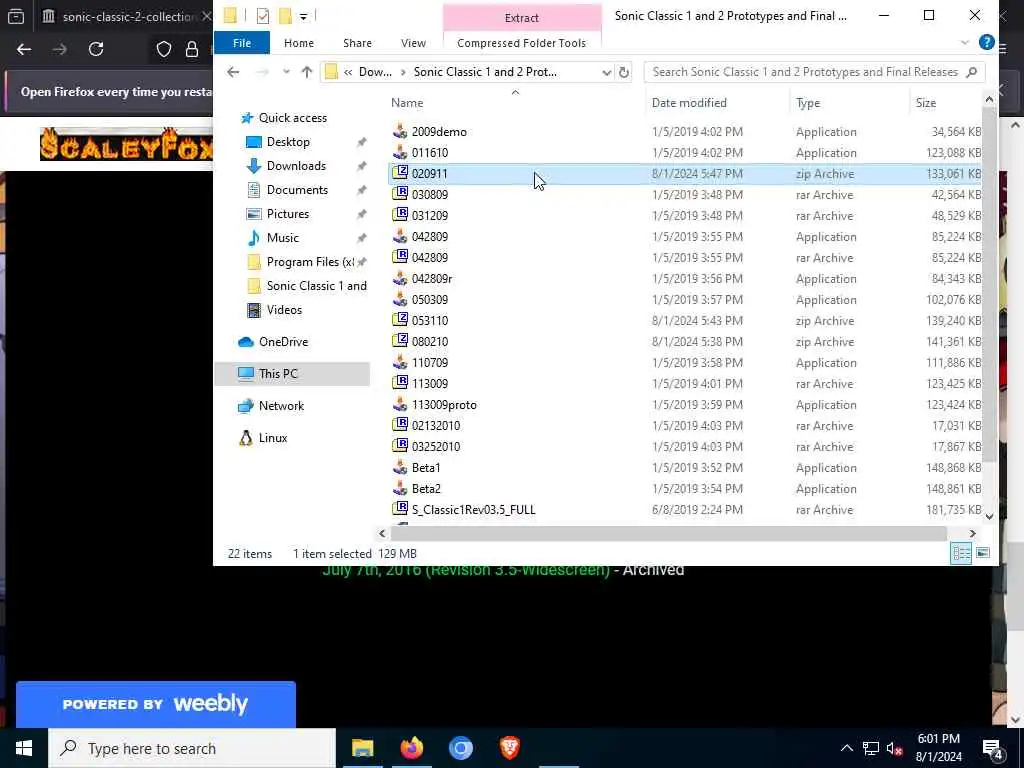Select the 030809 rar archive
Viewport: 1024px width, 768px height.
[x=430, y=195]
